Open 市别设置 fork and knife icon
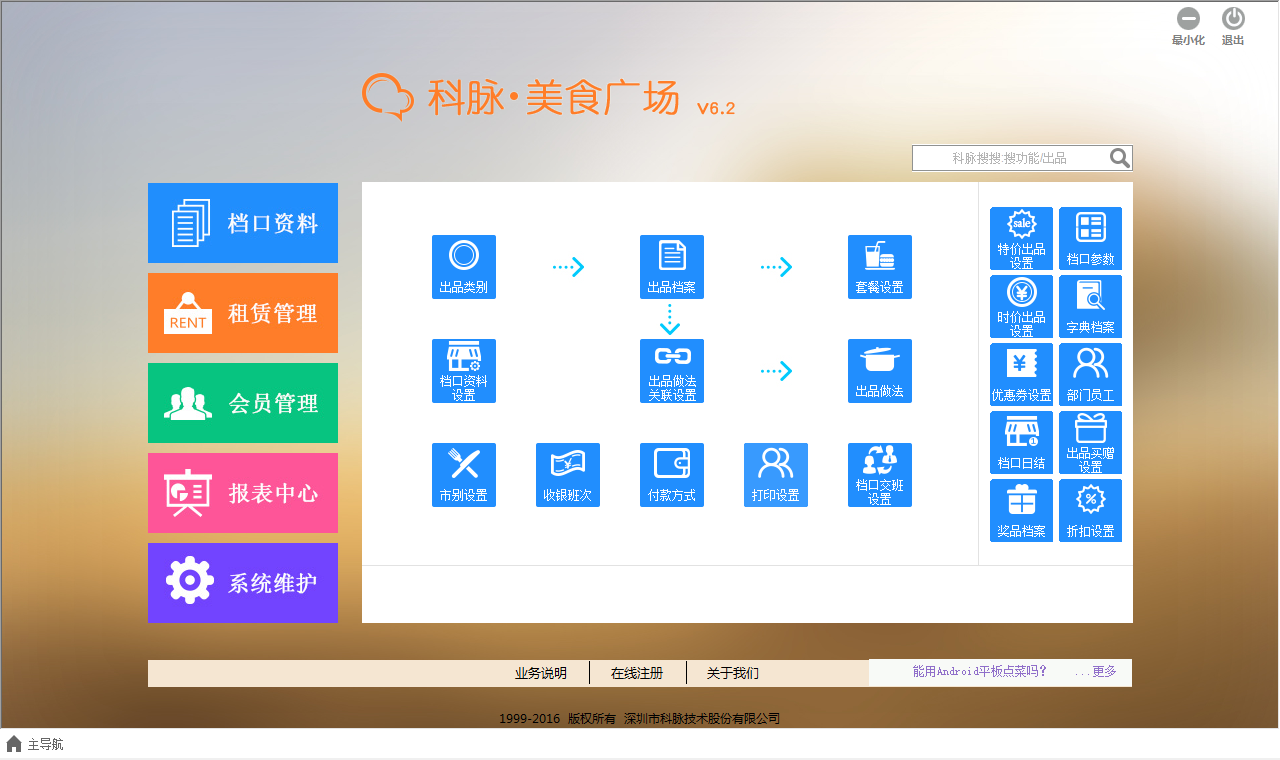Image resolution: width=1280 pixels, height=760 pixels. click(x=463, y=475)
